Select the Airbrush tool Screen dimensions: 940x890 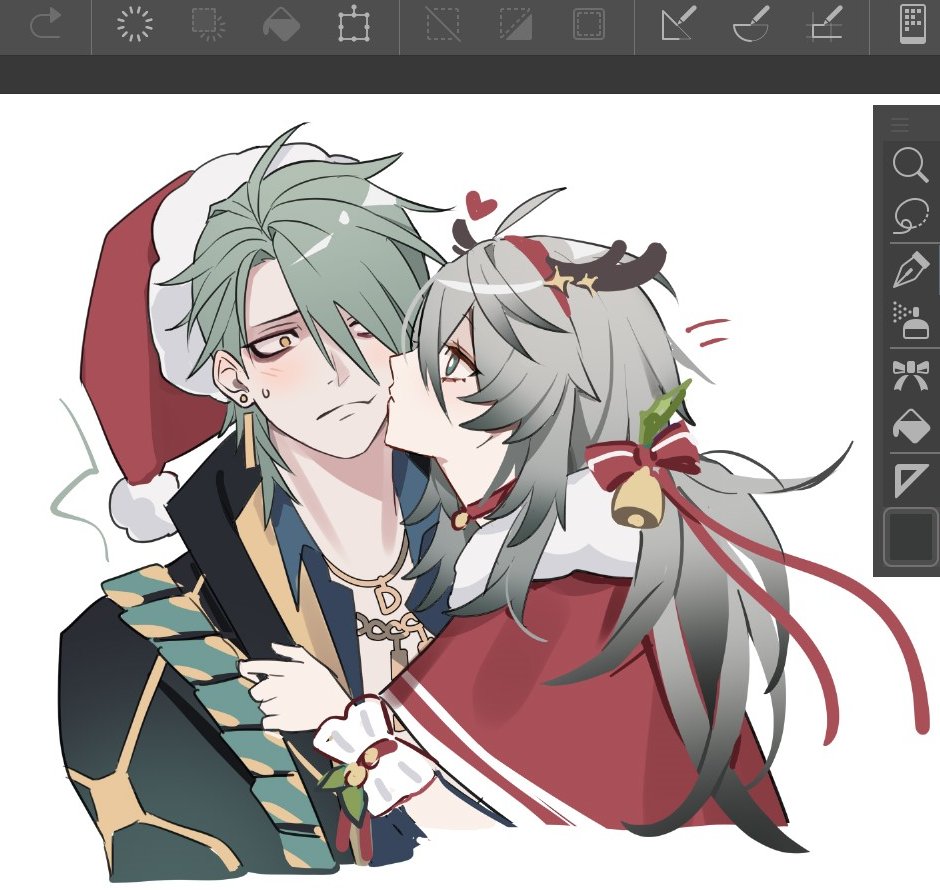(x=909, y=321)
